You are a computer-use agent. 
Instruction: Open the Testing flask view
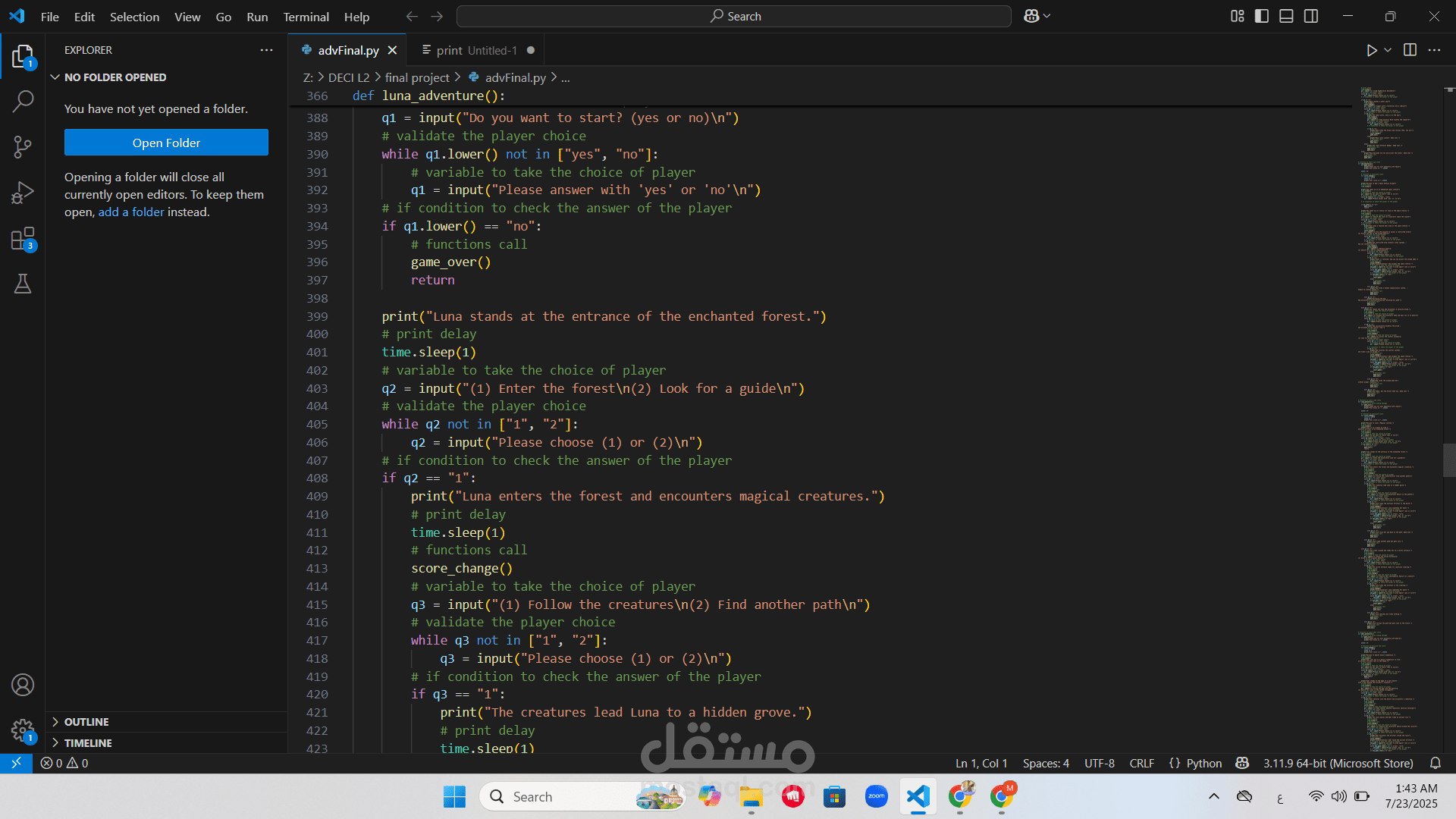(23, 284)
